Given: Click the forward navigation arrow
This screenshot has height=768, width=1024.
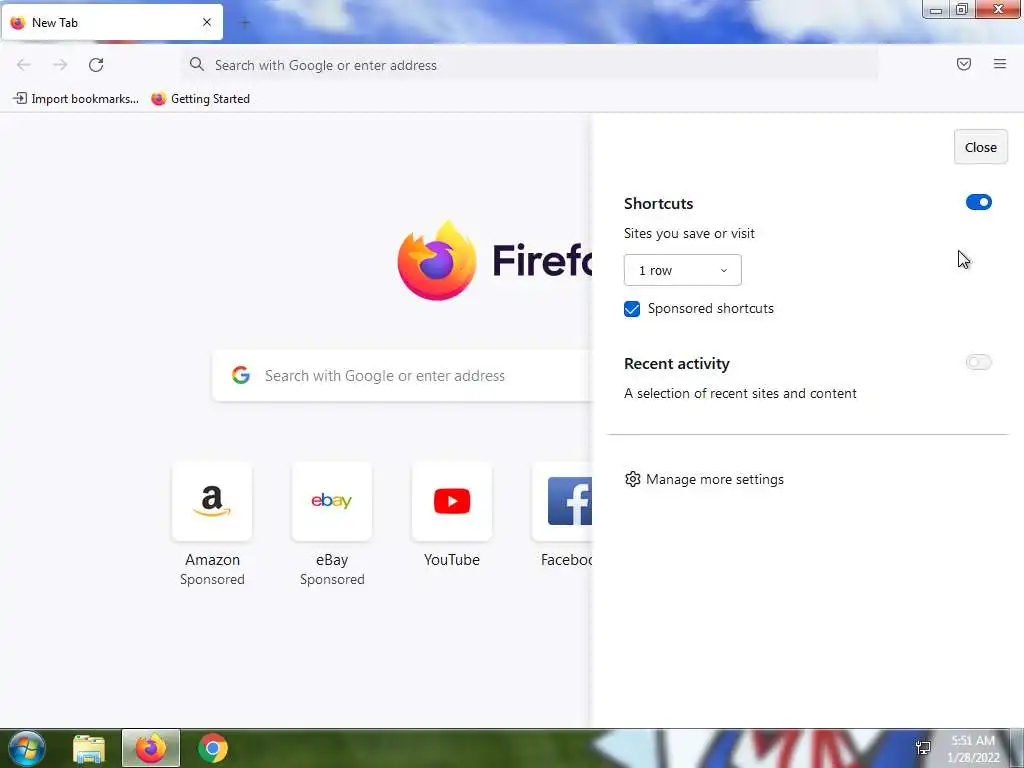Looking at the screenshot, I should [60, 65].
